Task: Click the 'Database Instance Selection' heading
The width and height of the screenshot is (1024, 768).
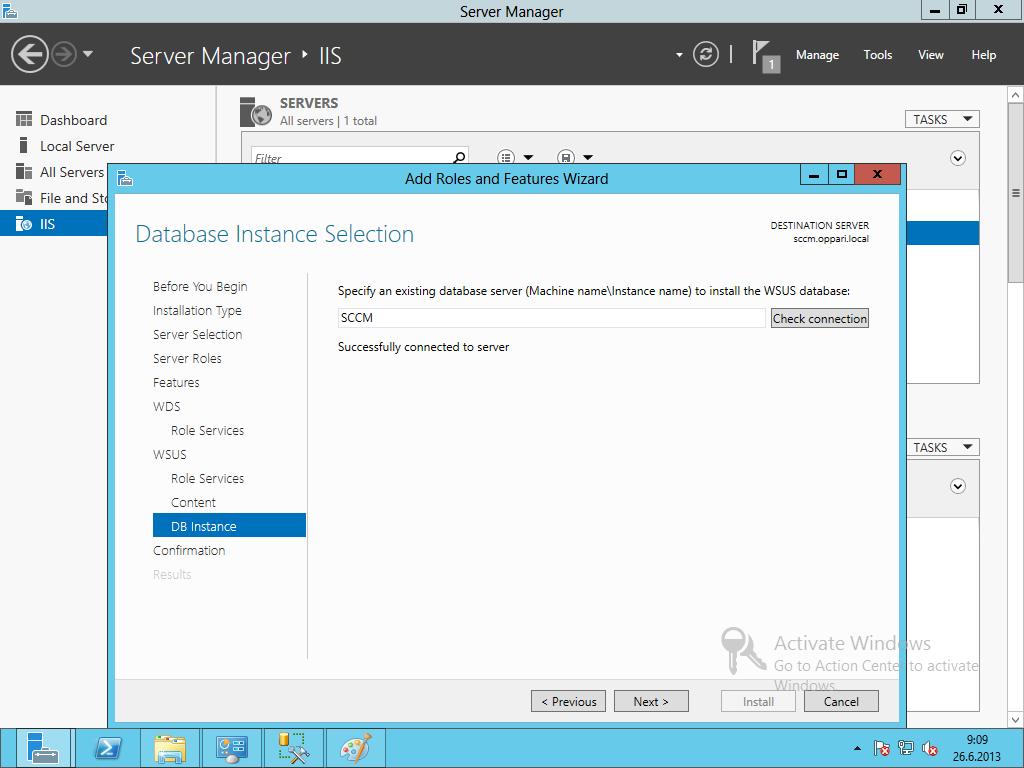Action: pyautogui.click(x=274, y=234)
